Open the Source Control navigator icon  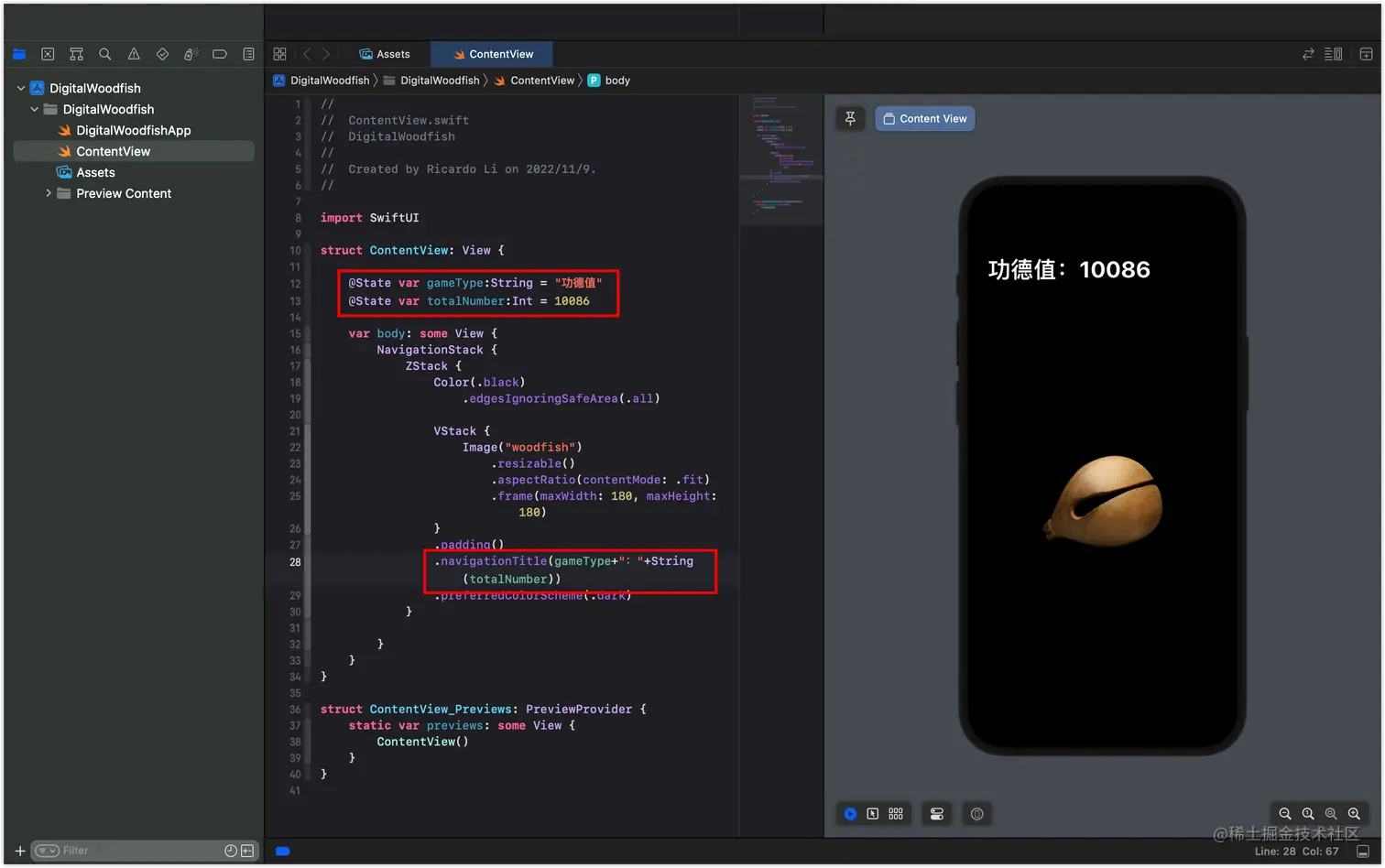pos(48,54)
